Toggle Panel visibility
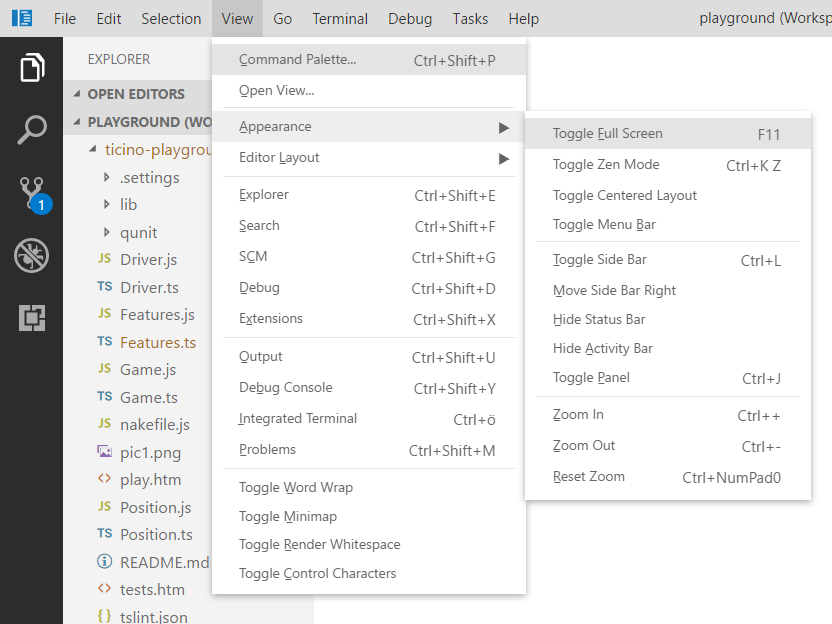The height and width of the screenshot is (624, 832). click(668, 378)
